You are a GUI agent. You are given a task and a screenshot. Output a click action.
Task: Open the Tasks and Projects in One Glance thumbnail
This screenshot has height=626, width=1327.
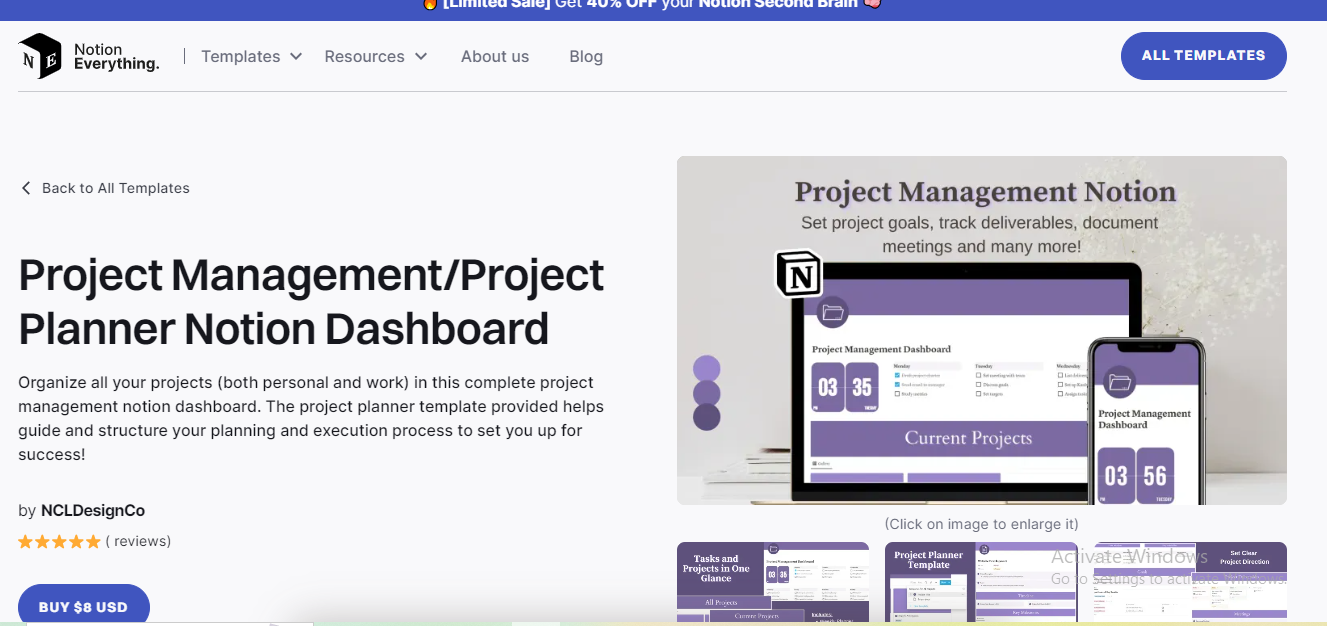(x=773, y=583)
